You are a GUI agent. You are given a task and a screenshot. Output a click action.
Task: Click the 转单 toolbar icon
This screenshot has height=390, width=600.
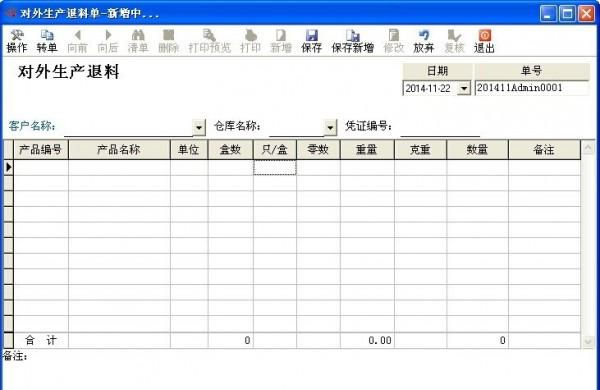[47, 41]
